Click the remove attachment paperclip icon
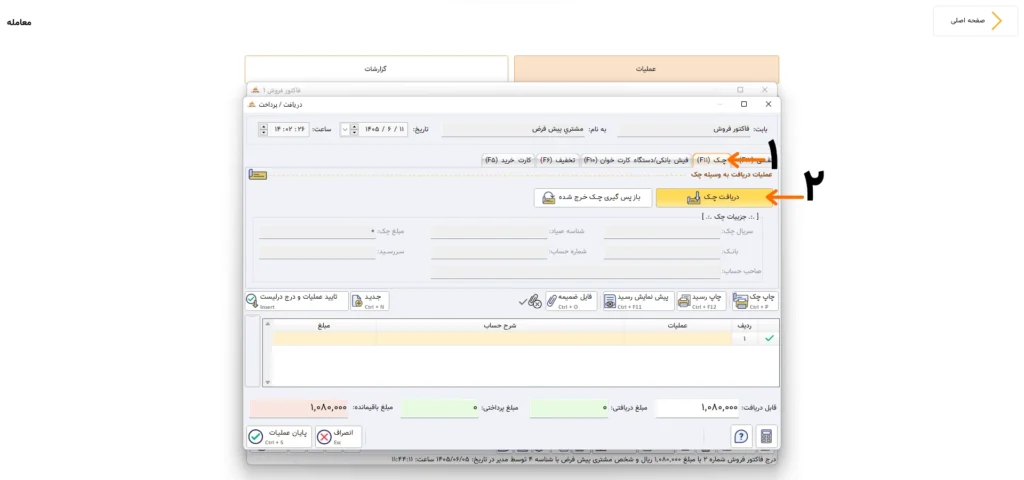The height and width of the screenshot is (480, 1024). coord(534,301)
